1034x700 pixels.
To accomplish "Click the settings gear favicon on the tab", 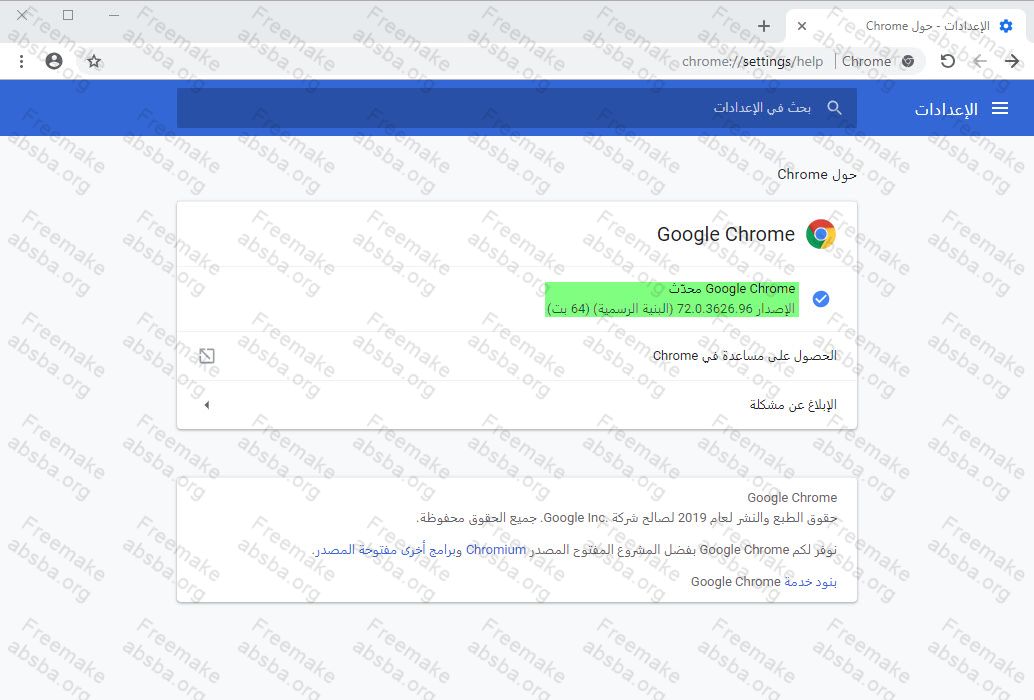I will [1006, 26].
